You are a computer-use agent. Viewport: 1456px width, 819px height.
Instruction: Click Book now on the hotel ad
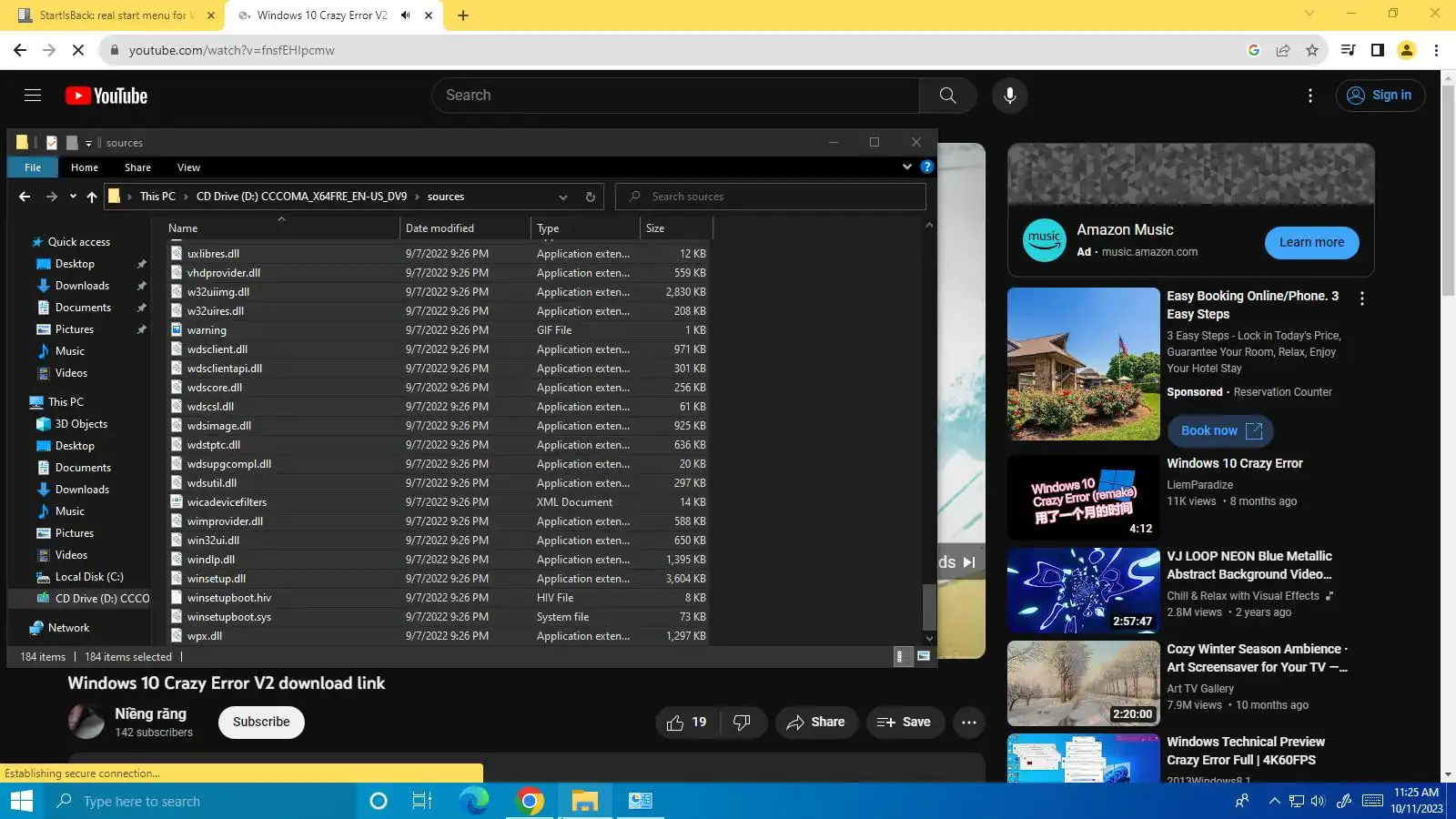[x=1220, y=431]
